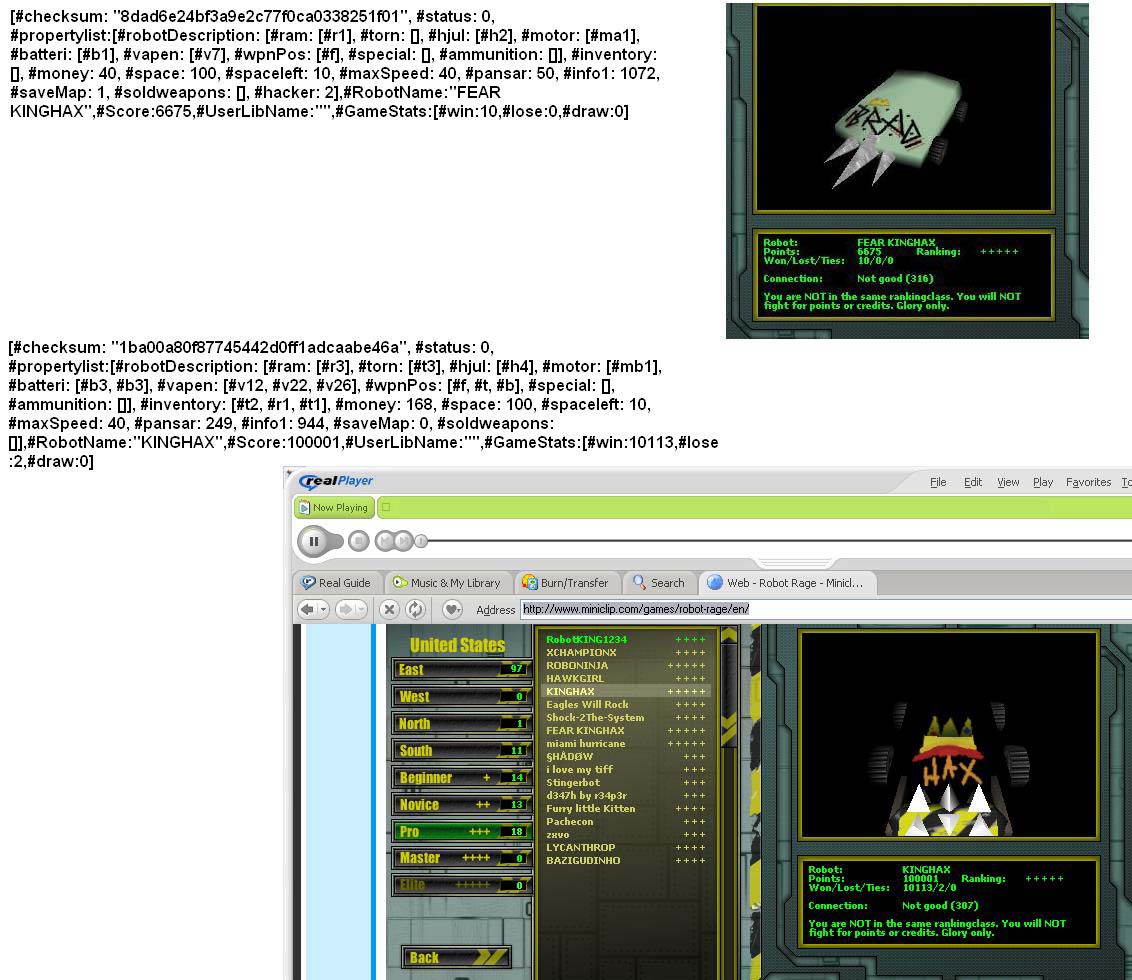Click the RealPlayer logo

336,481
